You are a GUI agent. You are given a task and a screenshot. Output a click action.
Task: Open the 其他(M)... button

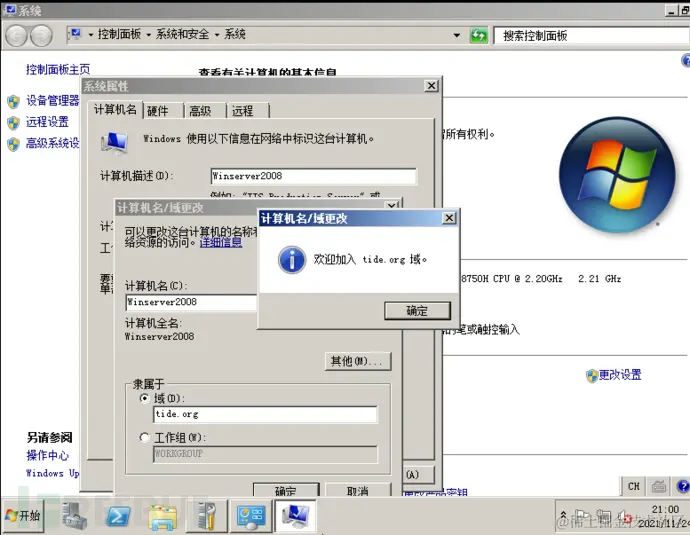pyautogui.click(x=358, y=361)
